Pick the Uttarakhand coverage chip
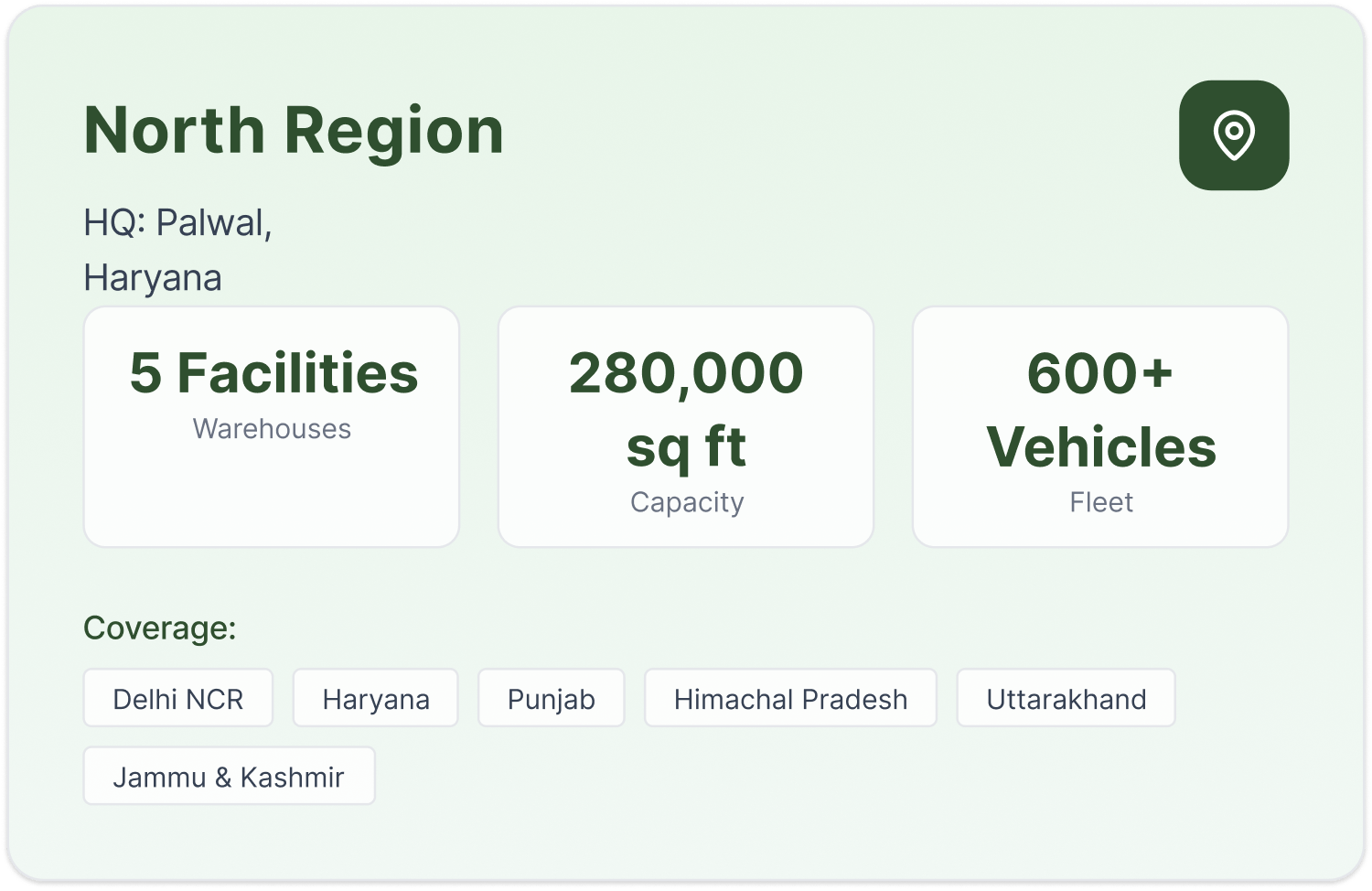The width and height of the screenshot is (1372, 891). [x=1067, y=699]
